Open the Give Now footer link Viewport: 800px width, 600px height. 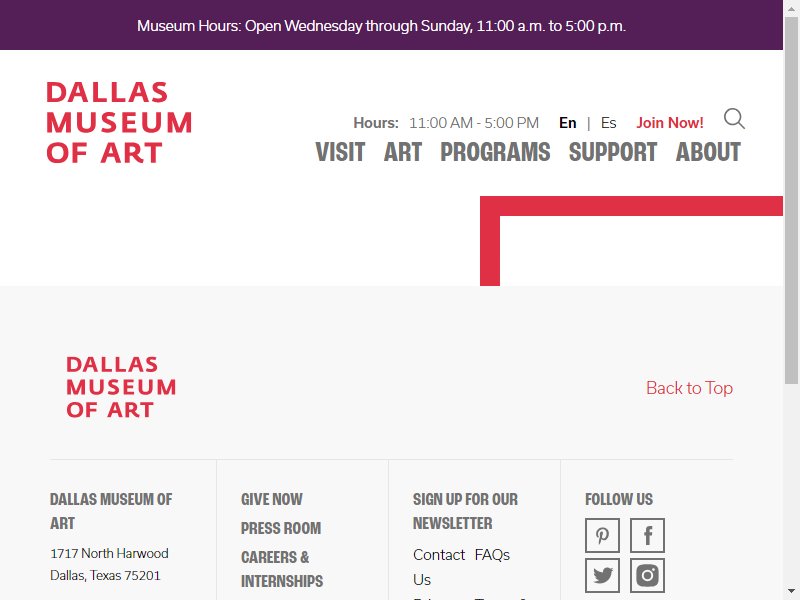271,499
